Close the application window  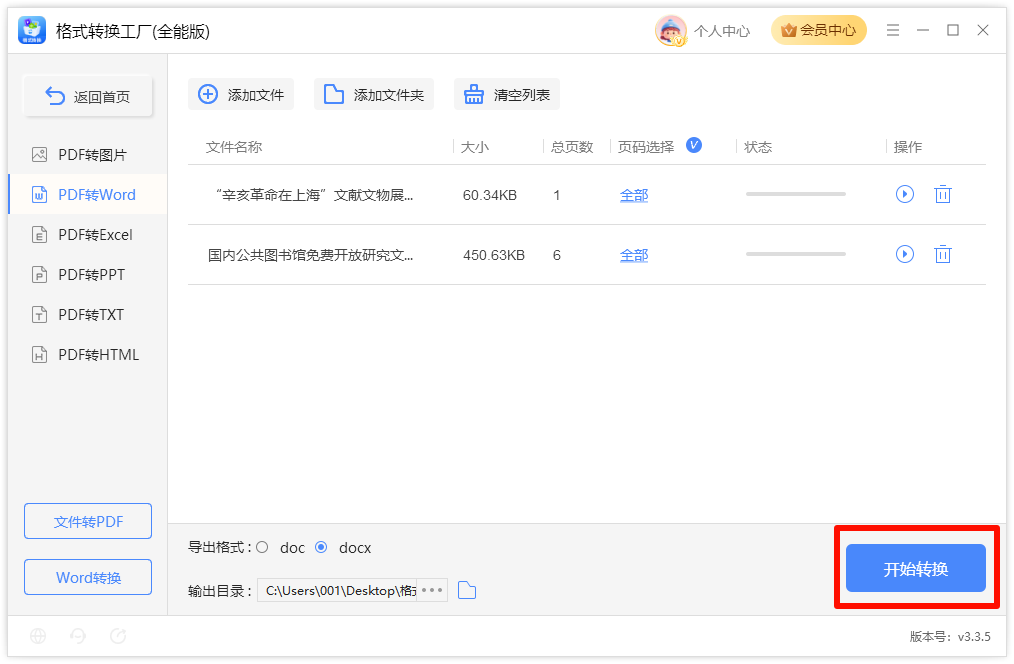click(x=983, y=30)
